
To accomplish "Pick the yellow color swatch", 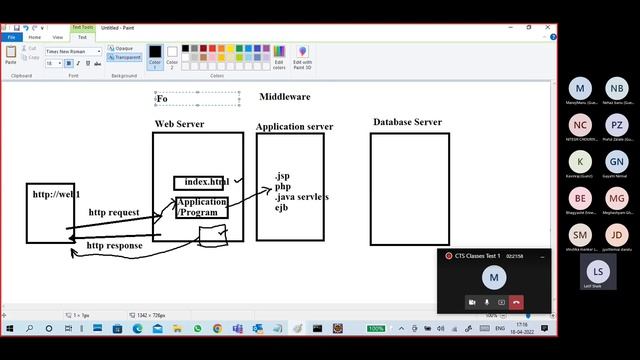I will [230, 49].
